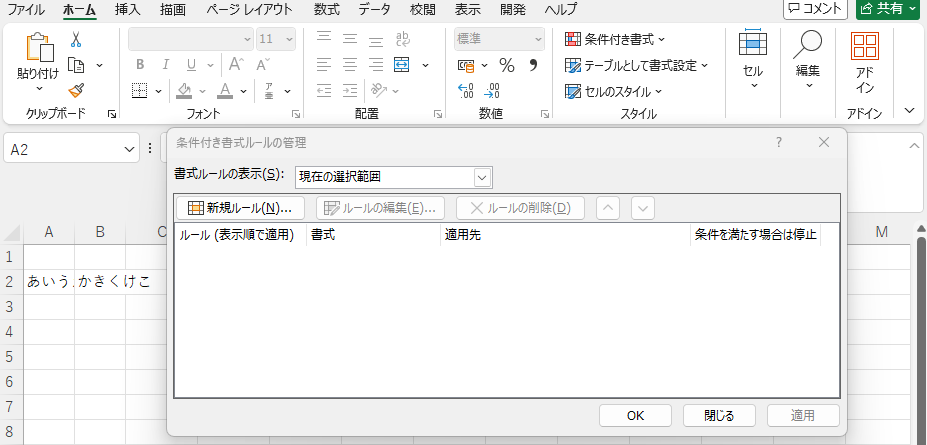
Task: Open the Name Box dropdown for A2
Action: coord(130,150)
